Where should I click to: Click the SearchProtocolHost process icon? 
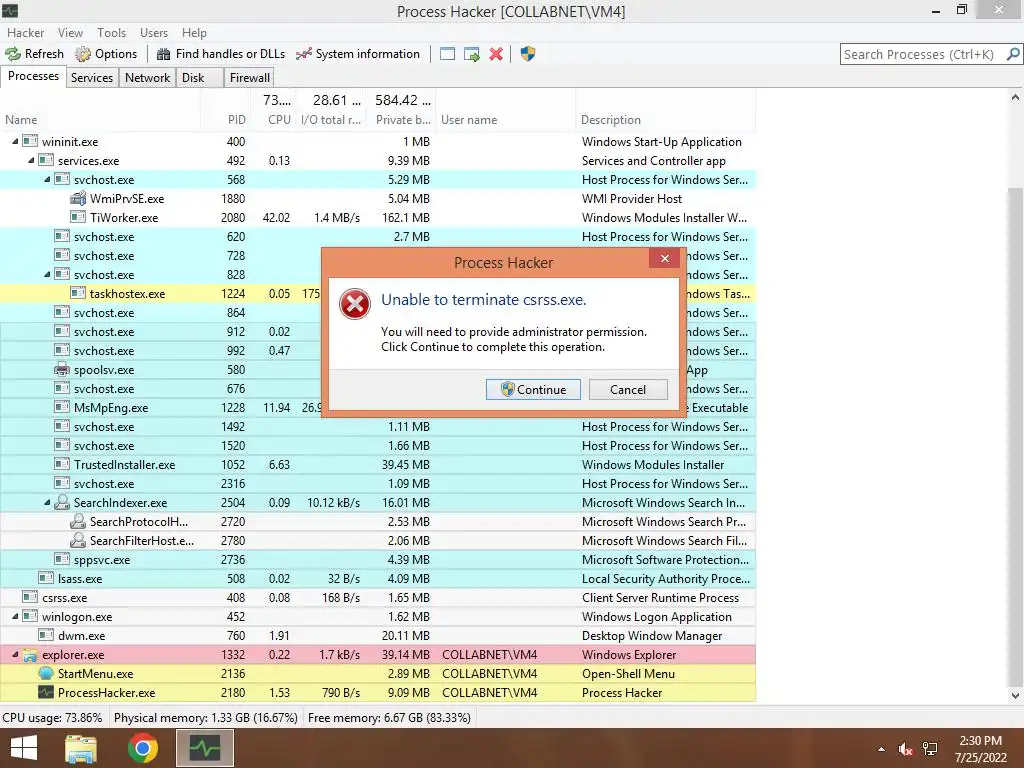78,522
